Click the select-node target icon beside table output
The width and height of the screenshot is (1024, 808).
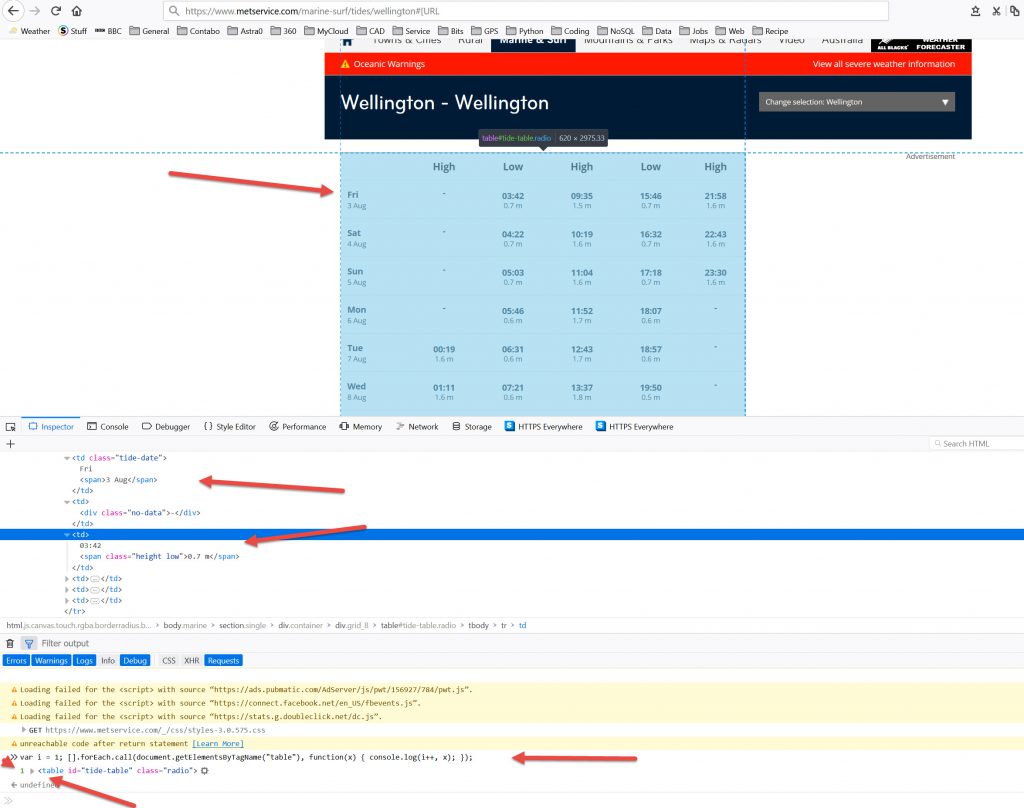point(204,771)
